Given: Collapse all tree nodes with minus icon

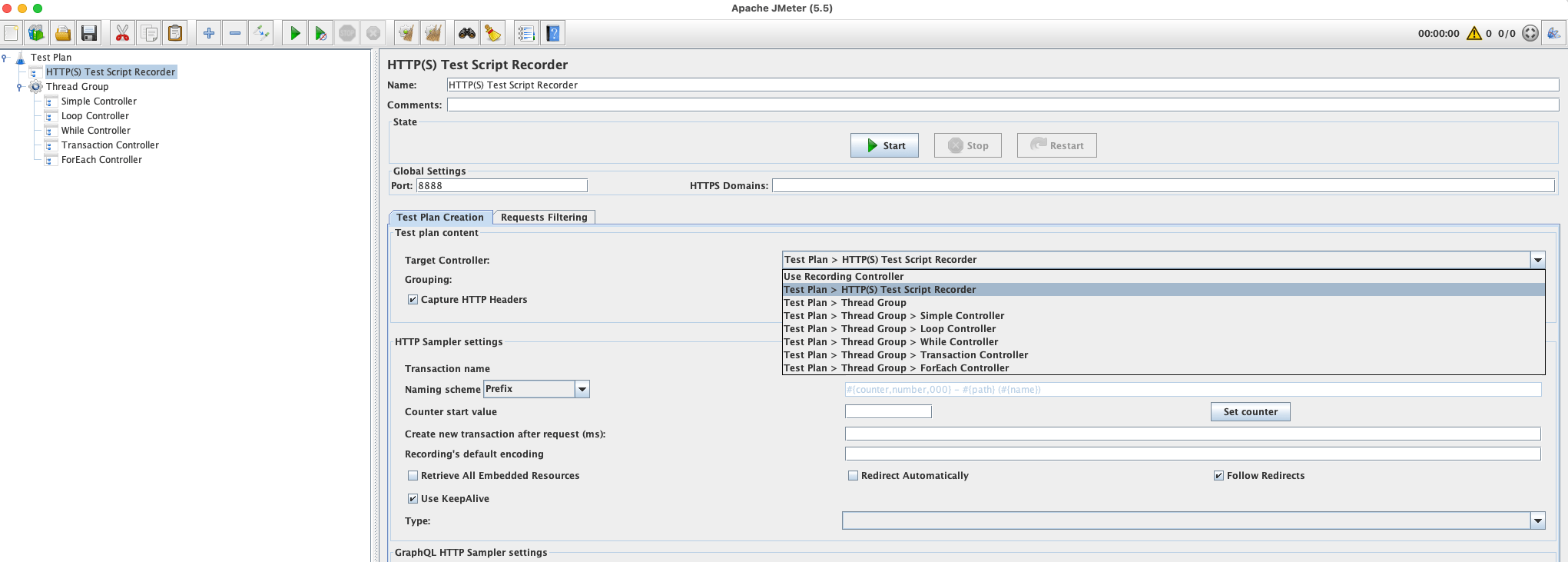Looking at the screenshot, I should point(235,33).
